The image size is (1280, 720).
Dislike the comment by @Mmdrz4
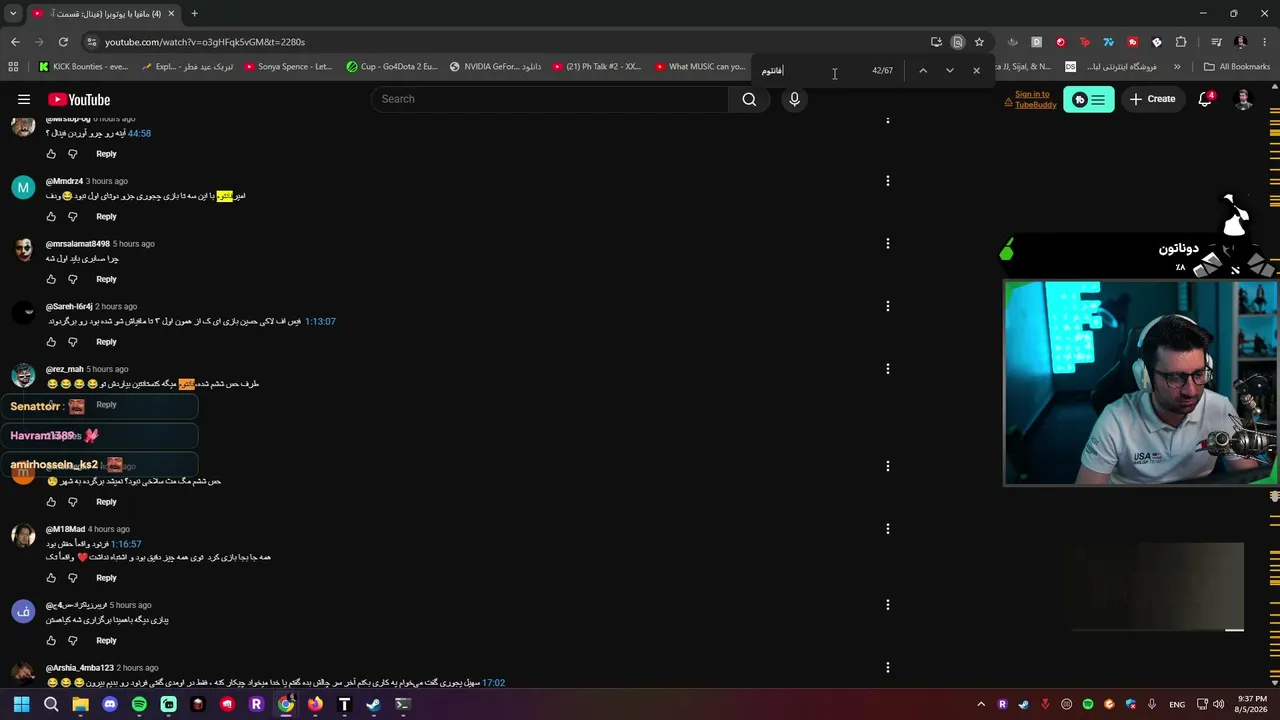pyautogui.click(x=72, y=217)
